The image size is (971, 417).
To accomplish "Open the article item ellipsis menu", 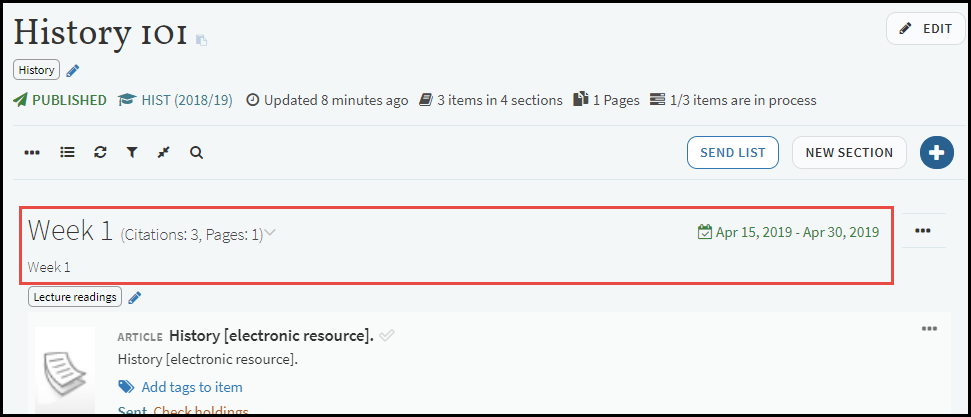I will pyautogui.click(x=929, y=329).
